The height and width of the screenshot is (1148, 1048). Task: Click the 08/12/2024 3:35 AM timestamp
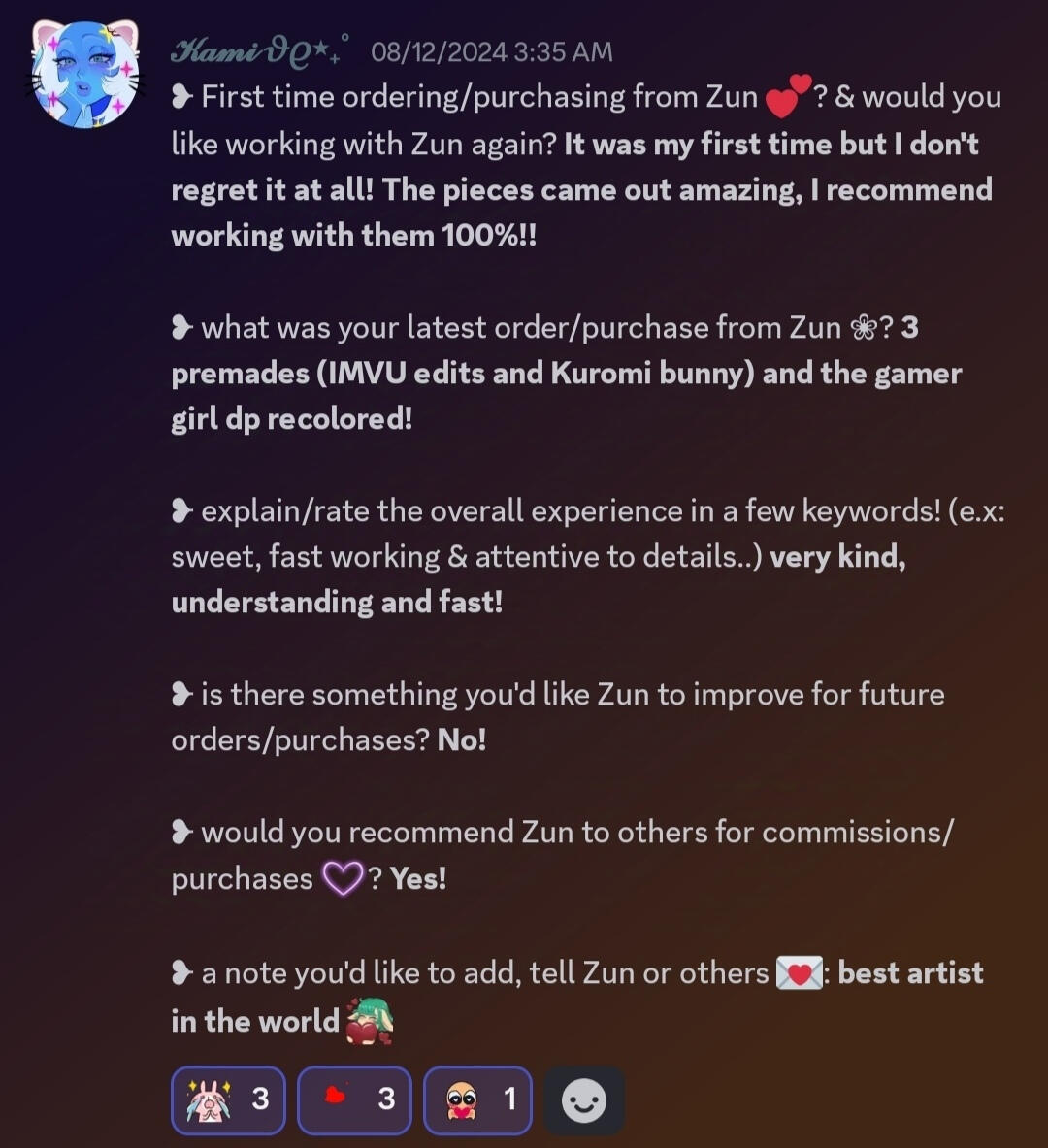tap(491, 52)
